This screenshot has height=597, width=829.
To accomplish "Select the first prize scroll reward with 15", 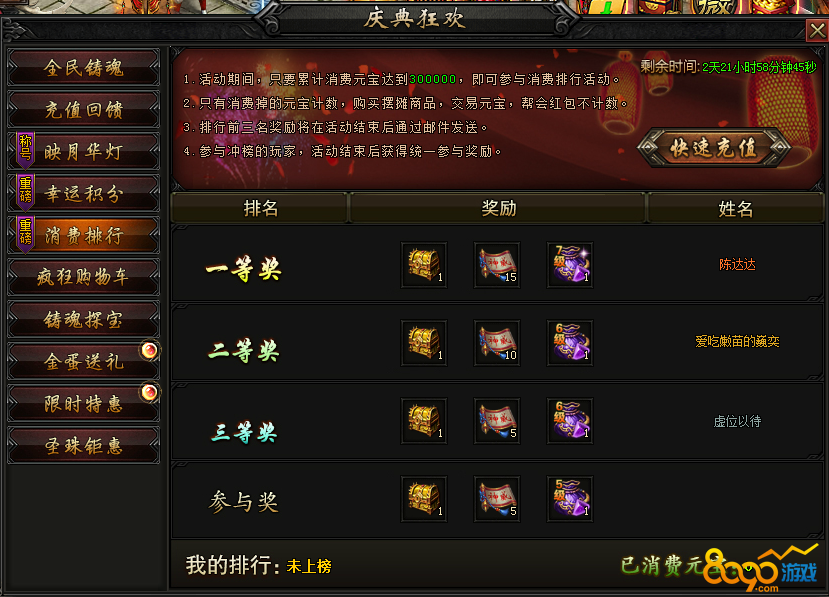I will pyautogui.click(x=497, y=265).
